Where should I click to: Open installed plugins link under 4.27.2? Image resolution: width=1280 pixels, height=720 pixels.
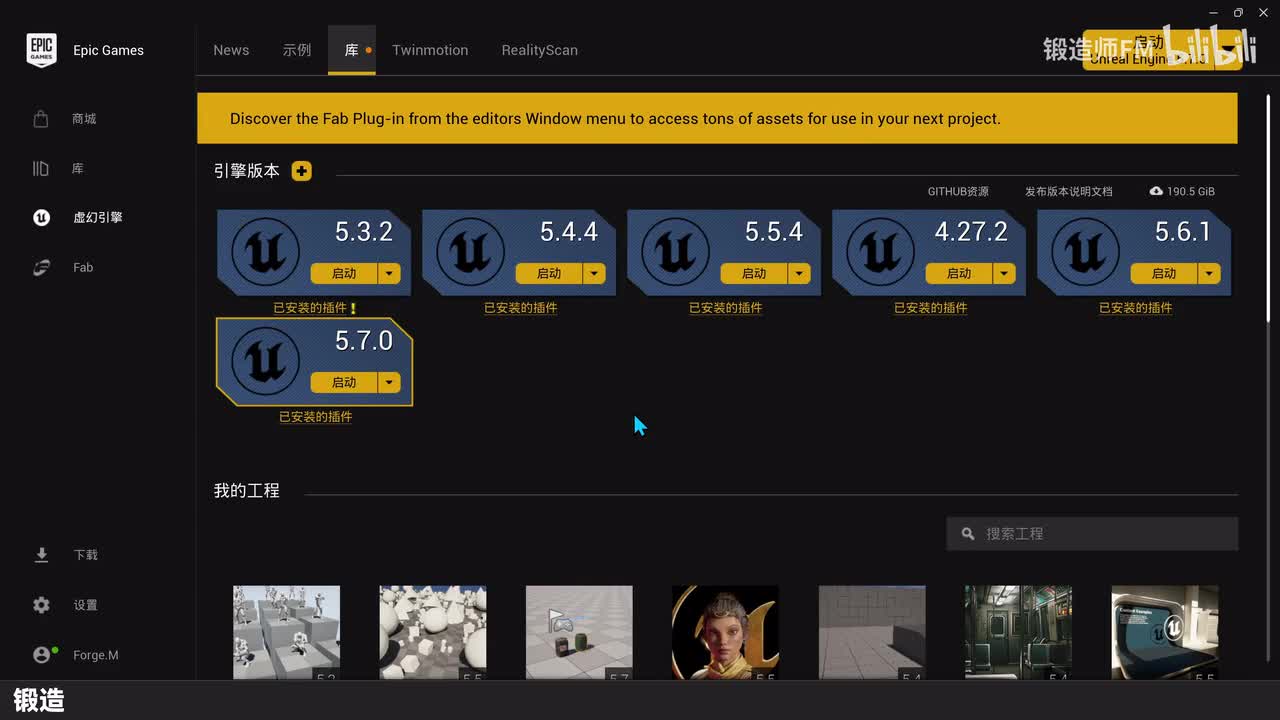pyautogui.click(x=931, y=308)
